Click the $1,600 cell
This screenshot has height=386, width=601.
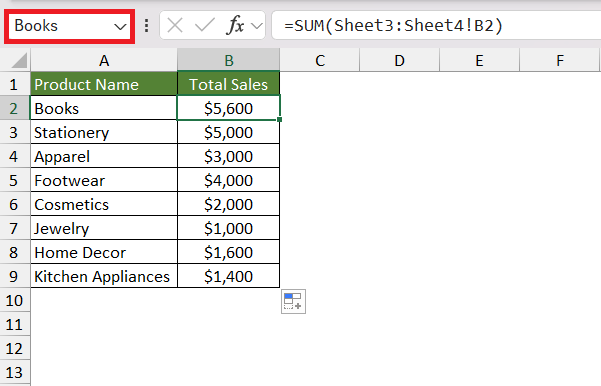click(x=228, y=252)
